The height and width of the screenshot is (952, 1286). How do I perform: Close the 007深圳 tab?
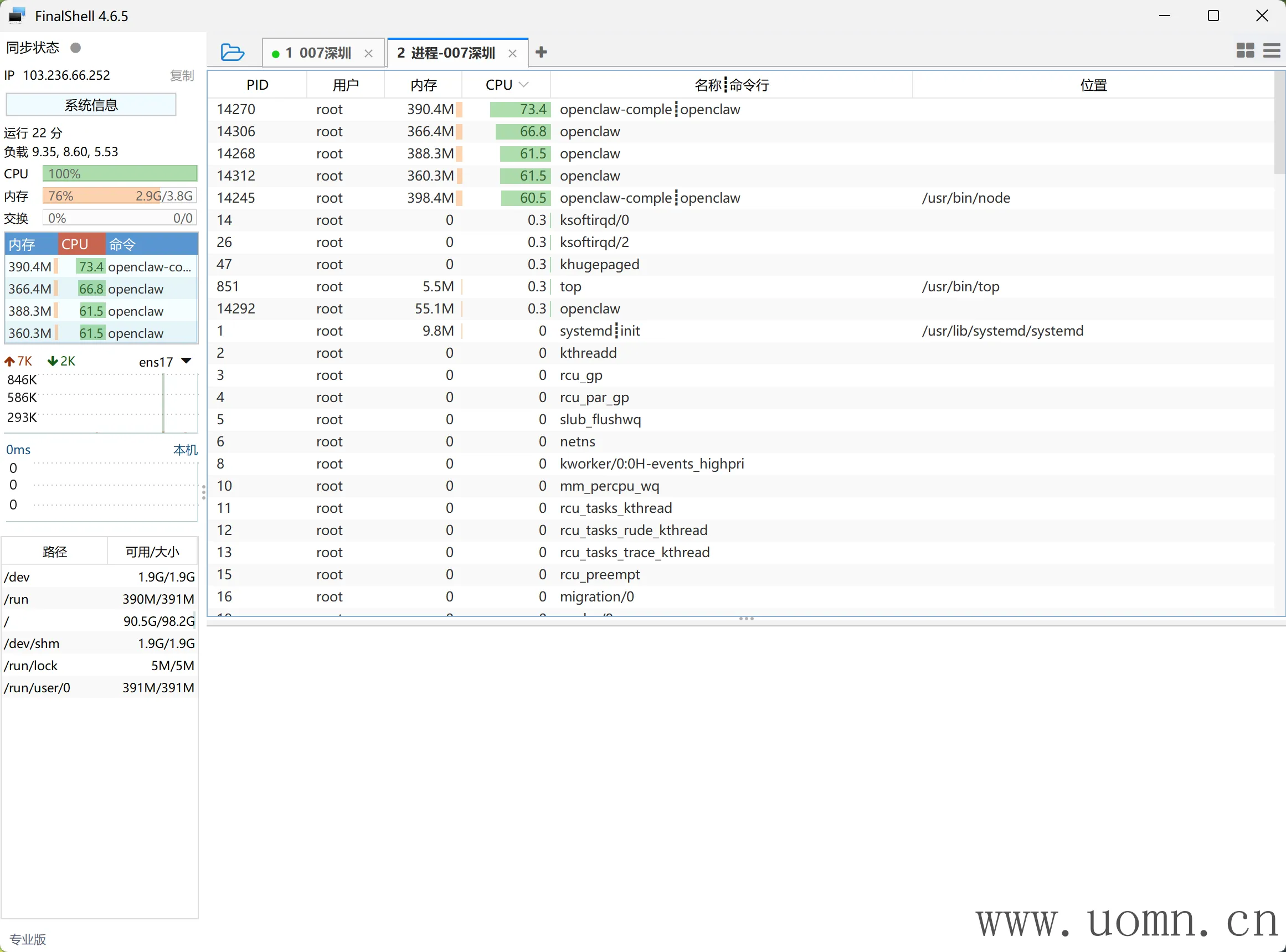369,54
